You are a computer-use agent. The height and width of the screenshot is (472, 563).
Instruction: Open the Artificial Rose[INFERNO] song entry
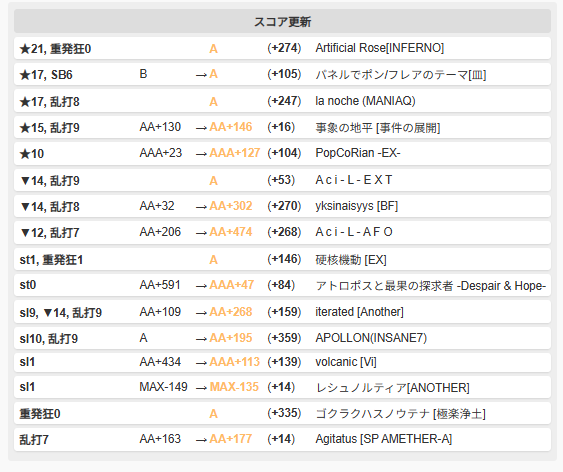380,48
